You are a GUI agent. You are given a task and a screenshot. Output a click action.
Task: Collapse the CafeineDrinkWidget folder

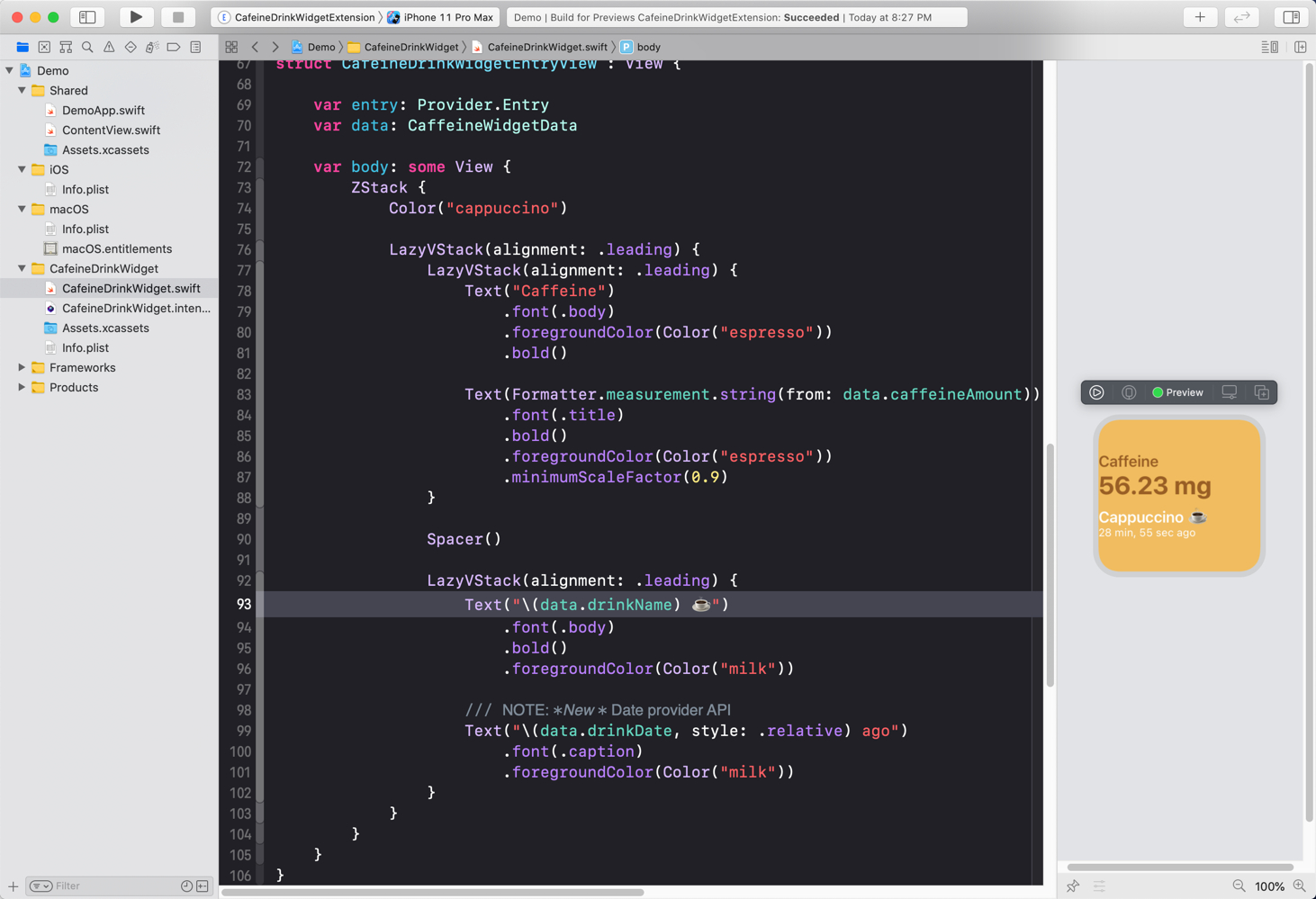(x=22, y=268)
